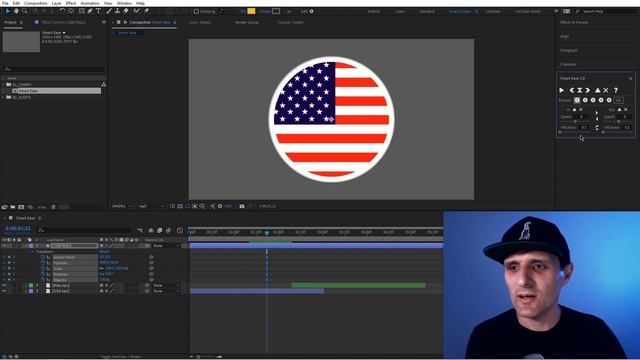Click the Smart Ease question mark help
The image size is (640, 360).
[616, 90]
